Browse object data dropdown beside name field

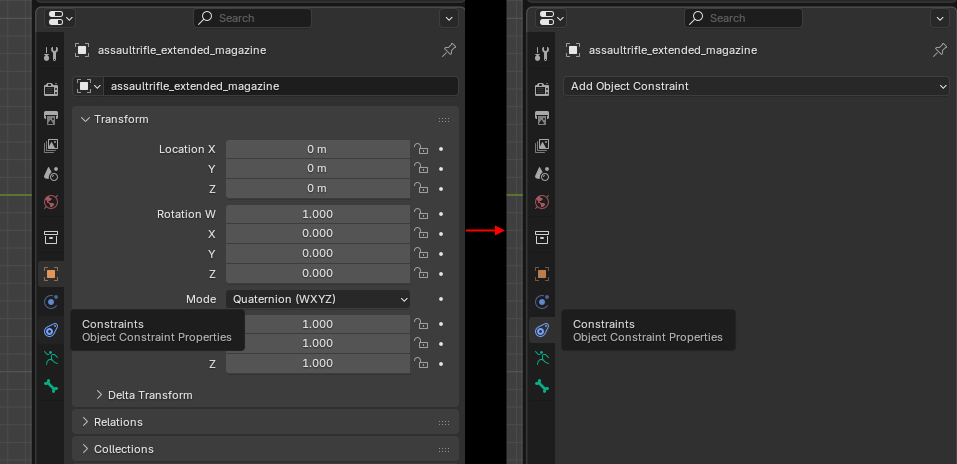click(88, 86)
